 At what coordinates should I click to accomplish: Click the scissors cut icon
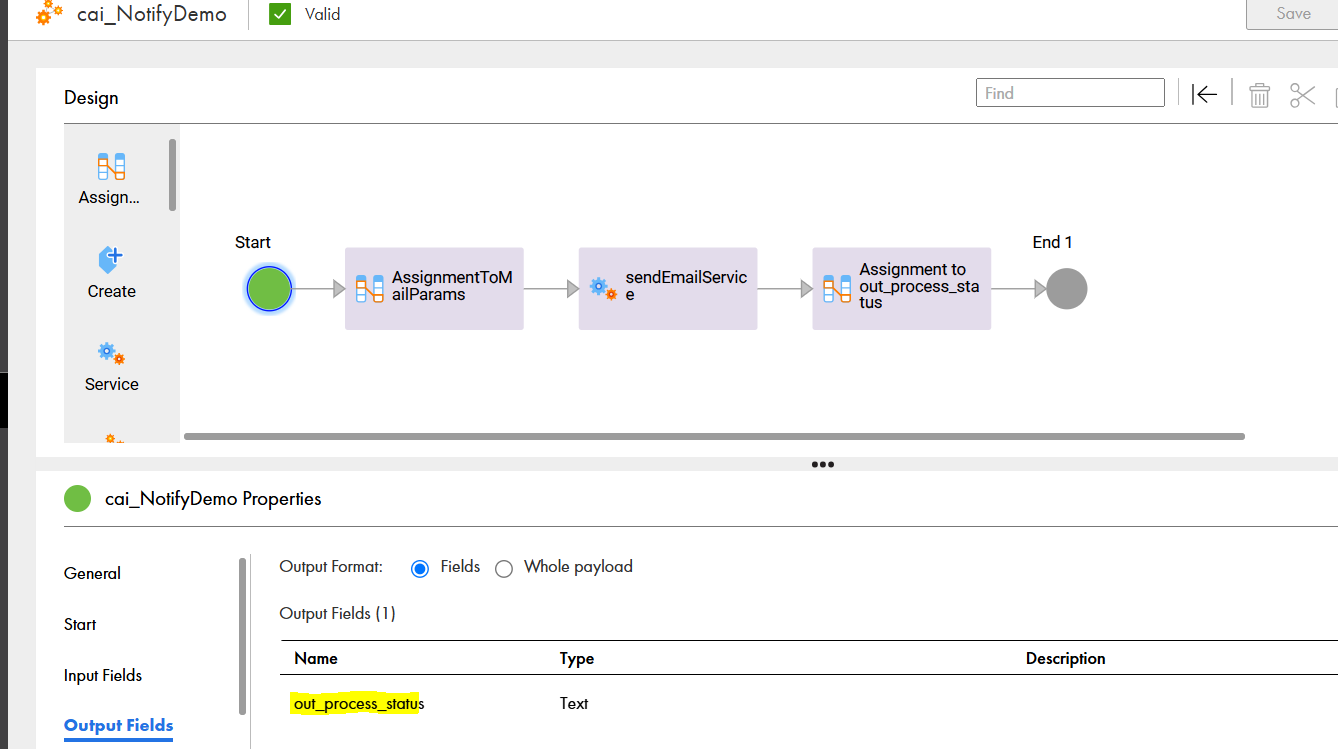(1302, 95)
